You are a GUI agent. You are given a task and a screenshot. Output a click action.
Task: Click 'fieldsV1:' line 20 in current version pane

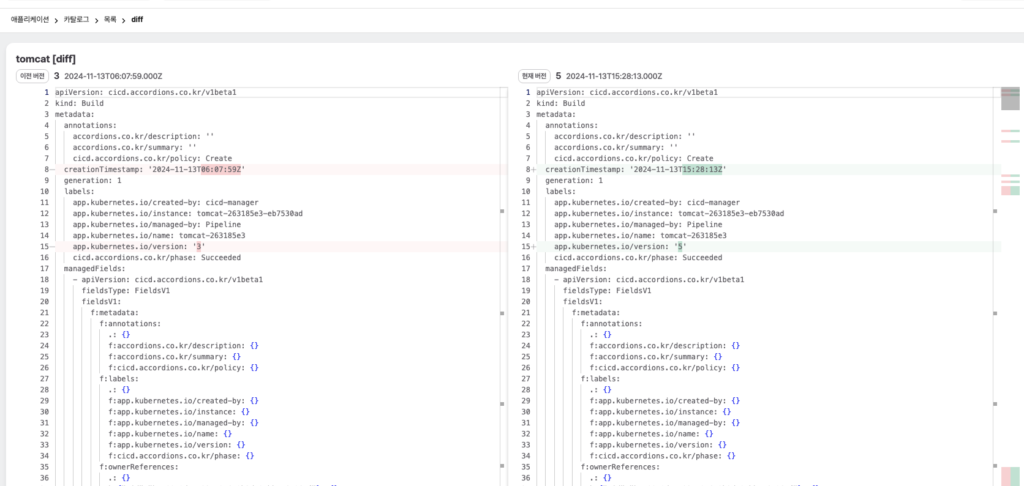(x=583, y=302)
